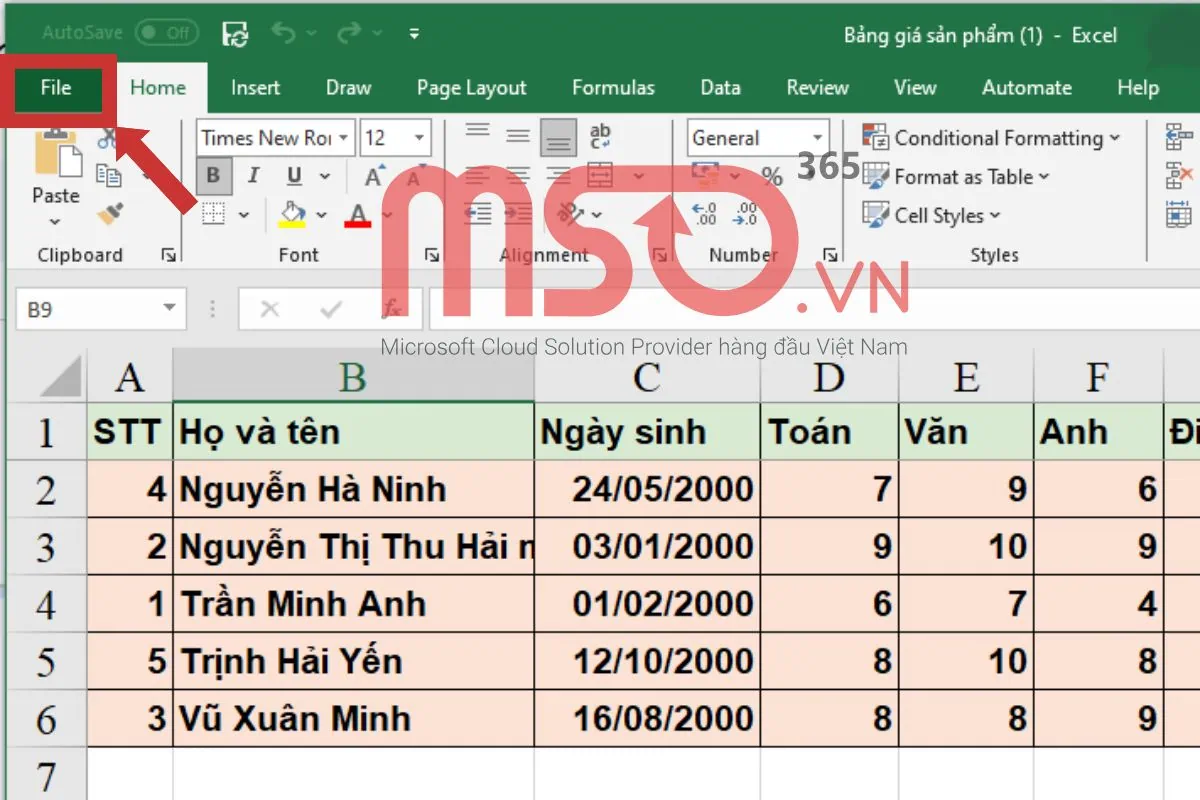
Task: Open Conditional Formatting menu
Action: [992, 138]
